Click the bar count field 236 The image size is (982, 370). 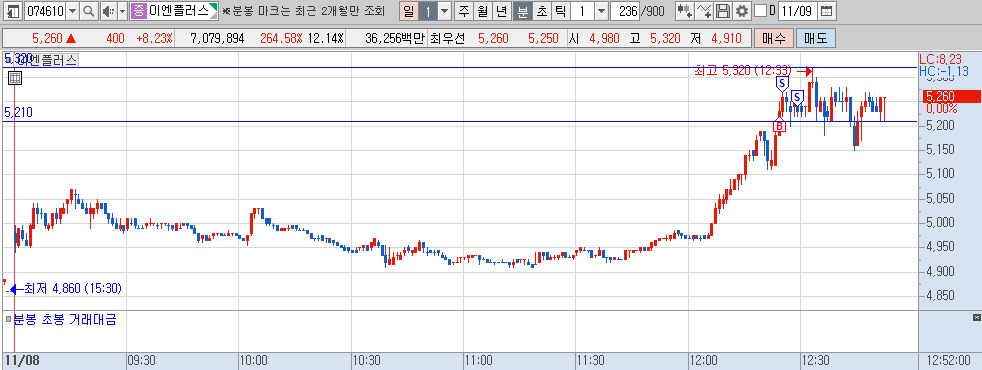[x=626, y=11]
